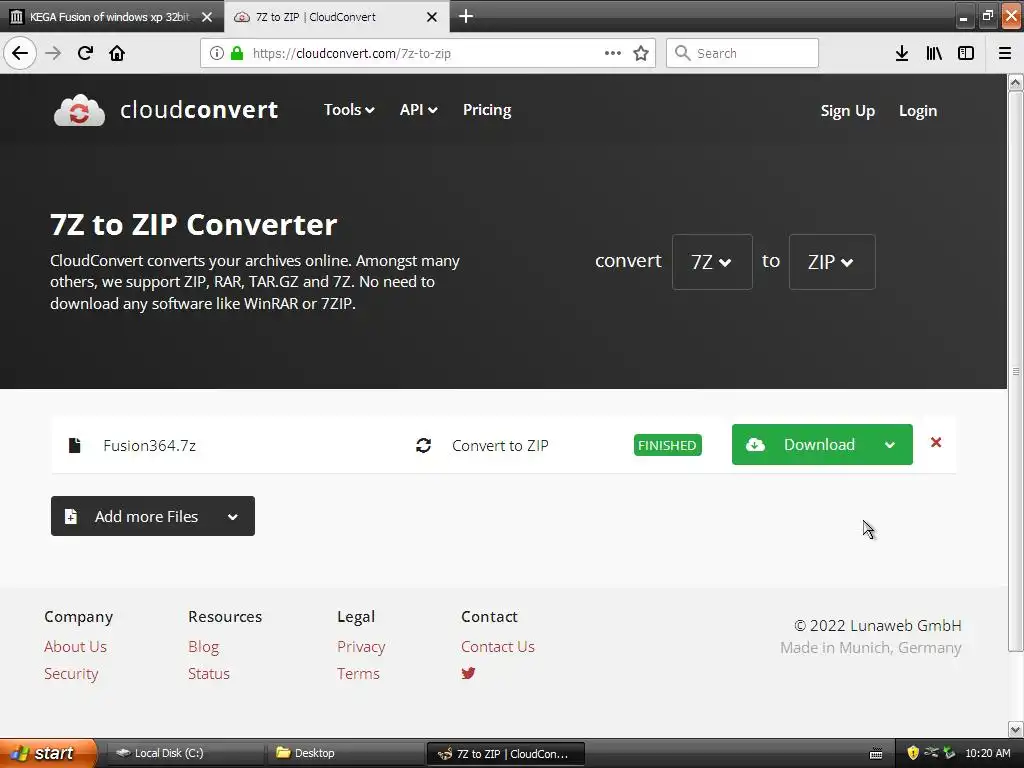Screen dimensions: 1024x768
Task: Expand the ZIP target format dropdown
Action: [831, 262]
